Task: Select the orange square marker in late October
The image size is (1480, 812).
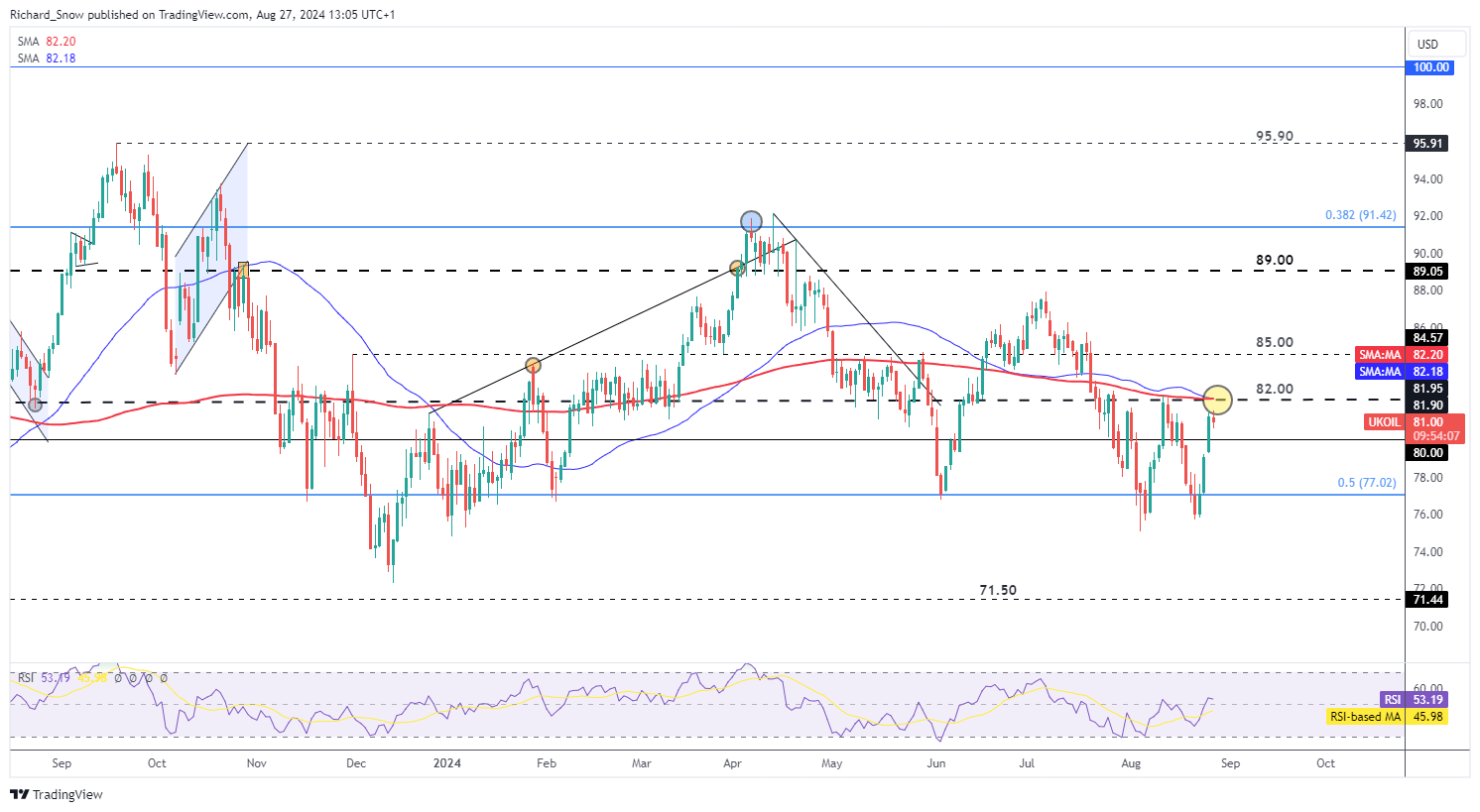Action: tap(242, 268)
